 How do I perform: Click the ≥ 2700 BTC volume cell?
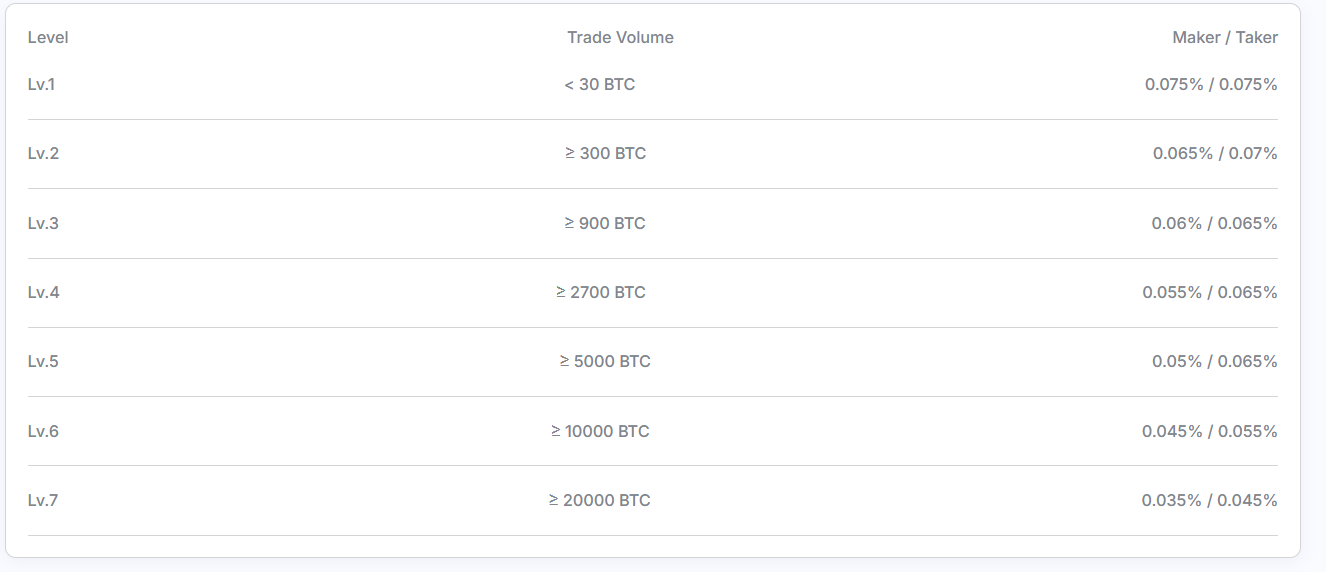(601, 292)
